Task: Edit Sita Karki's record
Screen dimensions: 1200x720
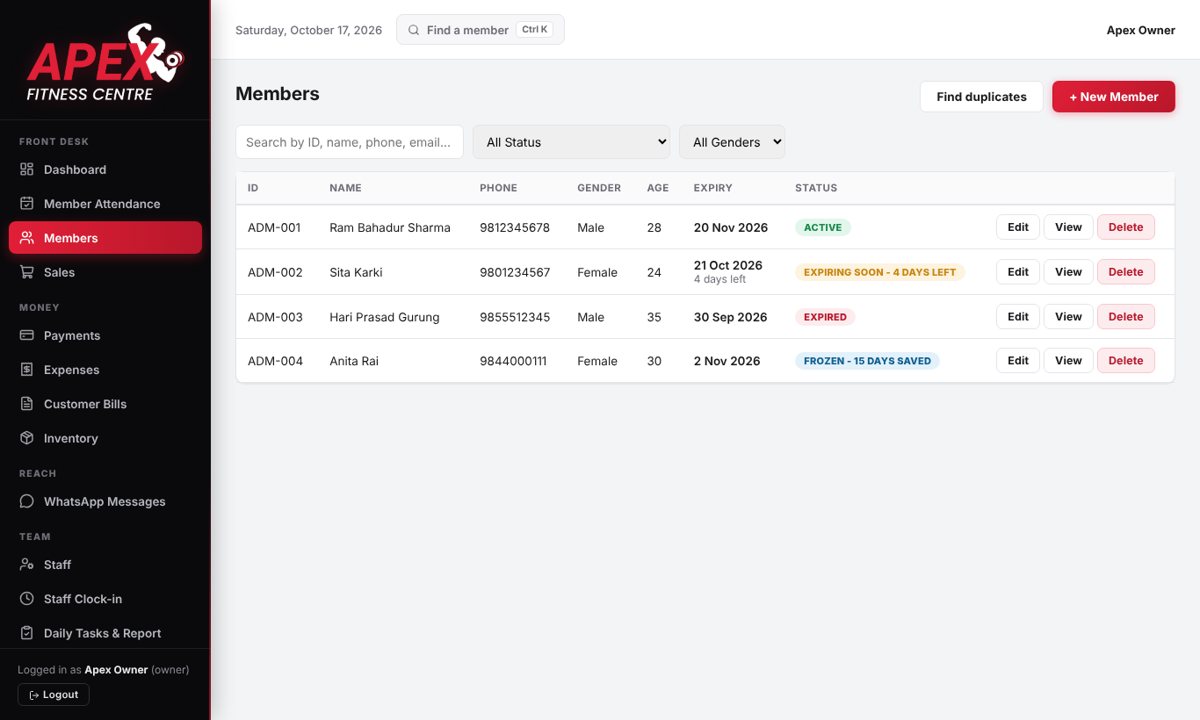Action: coord(1018,272)
